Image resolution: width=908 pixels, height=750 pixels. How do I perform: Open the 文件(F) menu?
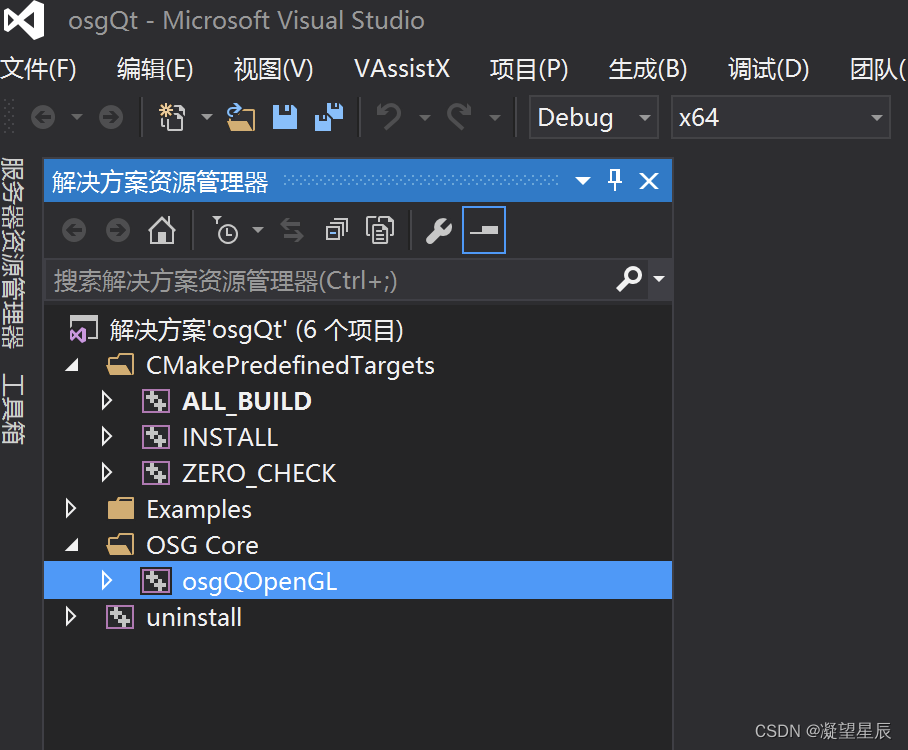tap(38, 69)
